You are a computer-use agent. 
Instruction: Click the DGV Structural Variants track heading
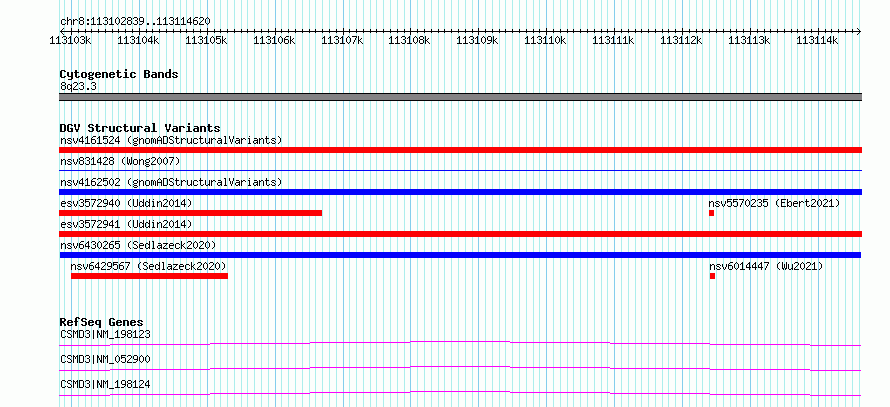(x=140, y=128)
